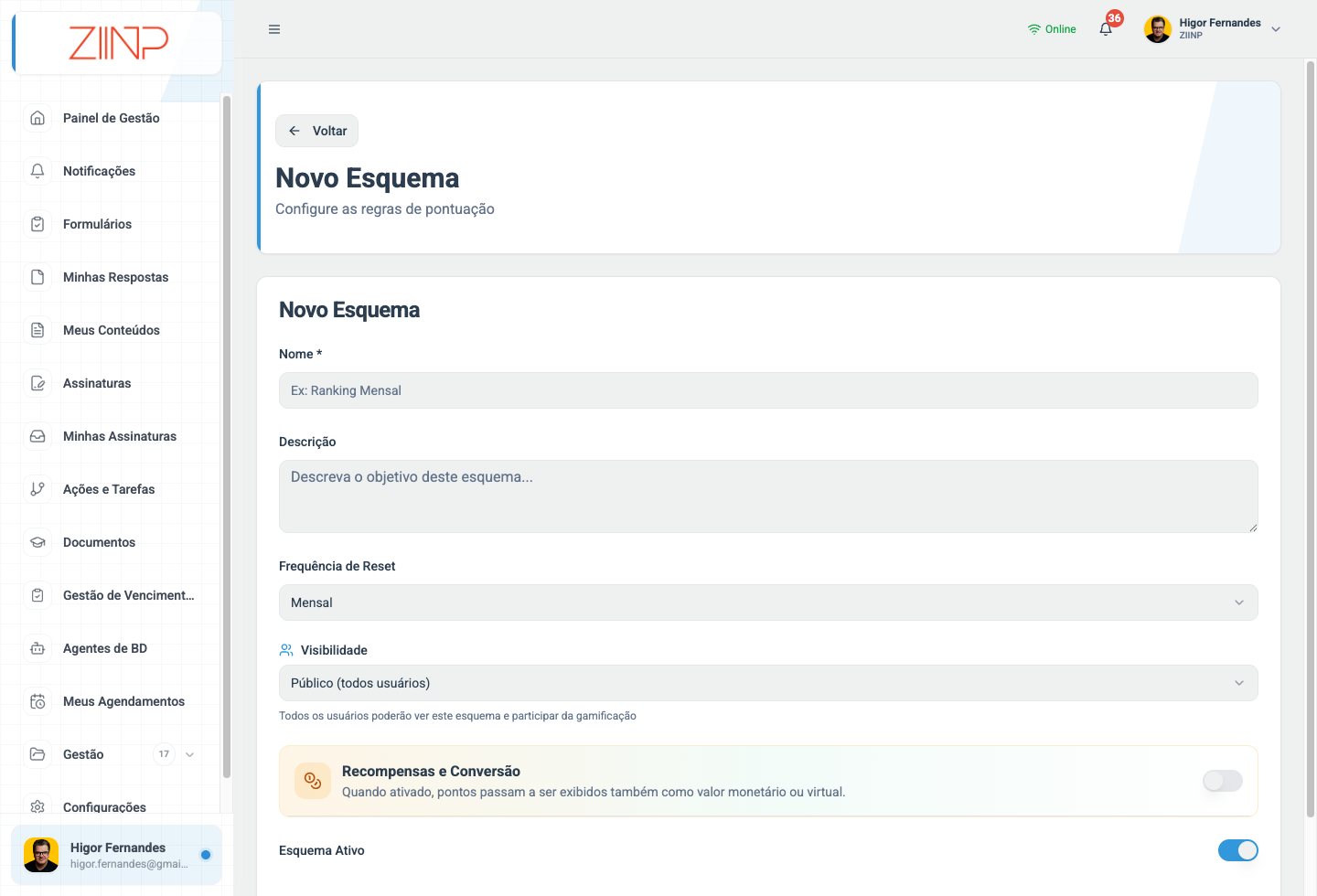Image resolution: width=1317 pixels, height=896 pixels.
Task: Click the Voltar back button
Action: [316, 131]
